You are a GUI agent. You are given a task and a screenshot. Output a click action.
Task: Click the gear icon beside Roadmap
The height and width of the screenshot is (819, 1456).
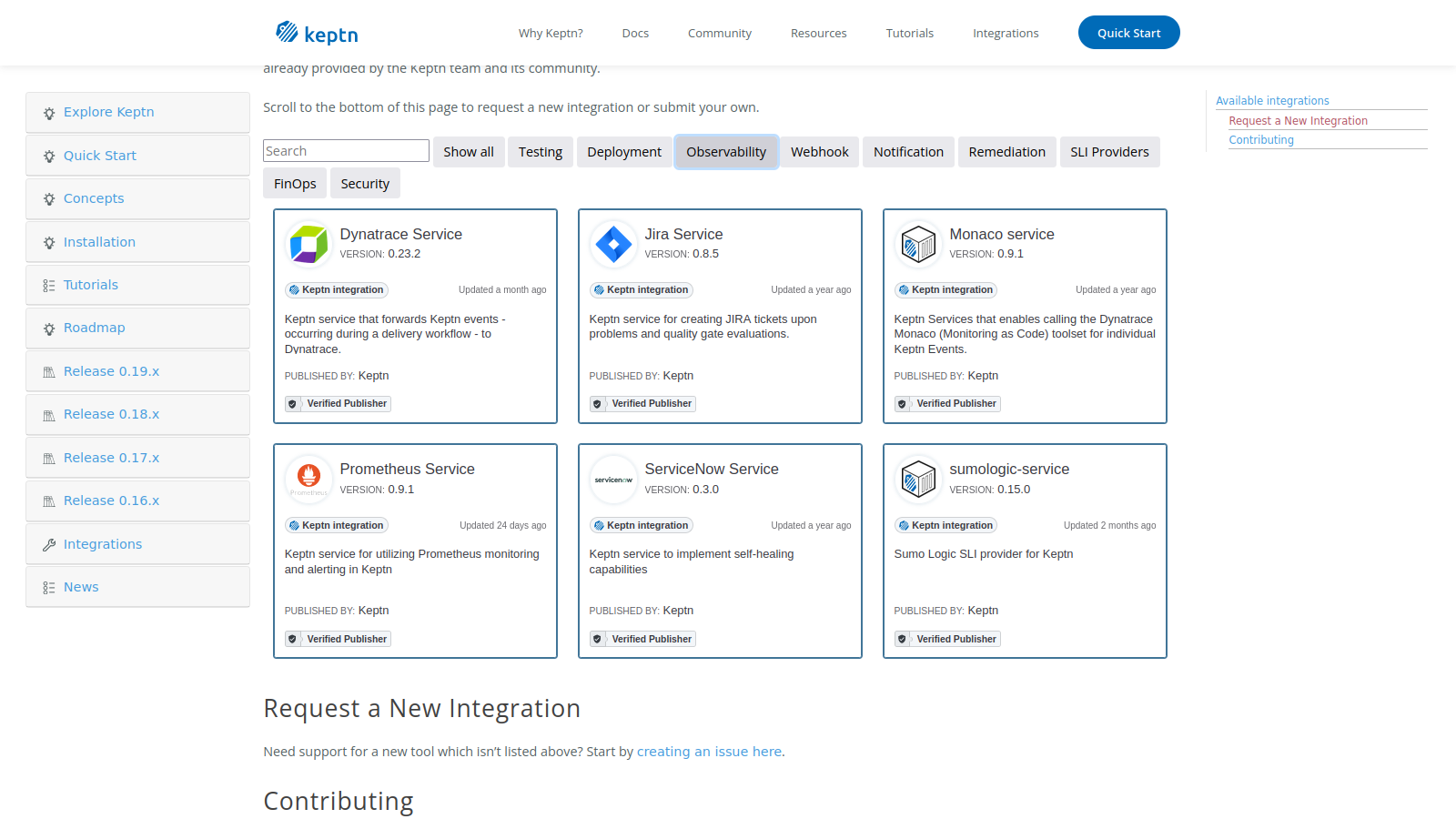pos(49,329)
